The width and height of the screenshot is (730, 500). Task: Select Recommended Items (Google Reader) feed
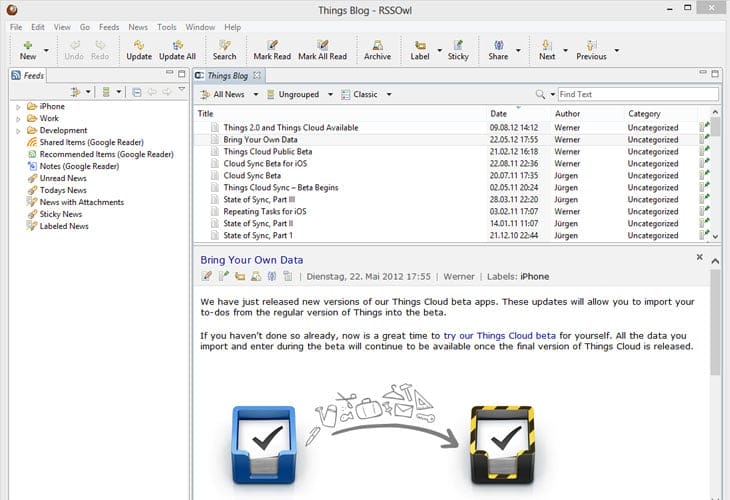pyautogui.click(x=106, y=154)
